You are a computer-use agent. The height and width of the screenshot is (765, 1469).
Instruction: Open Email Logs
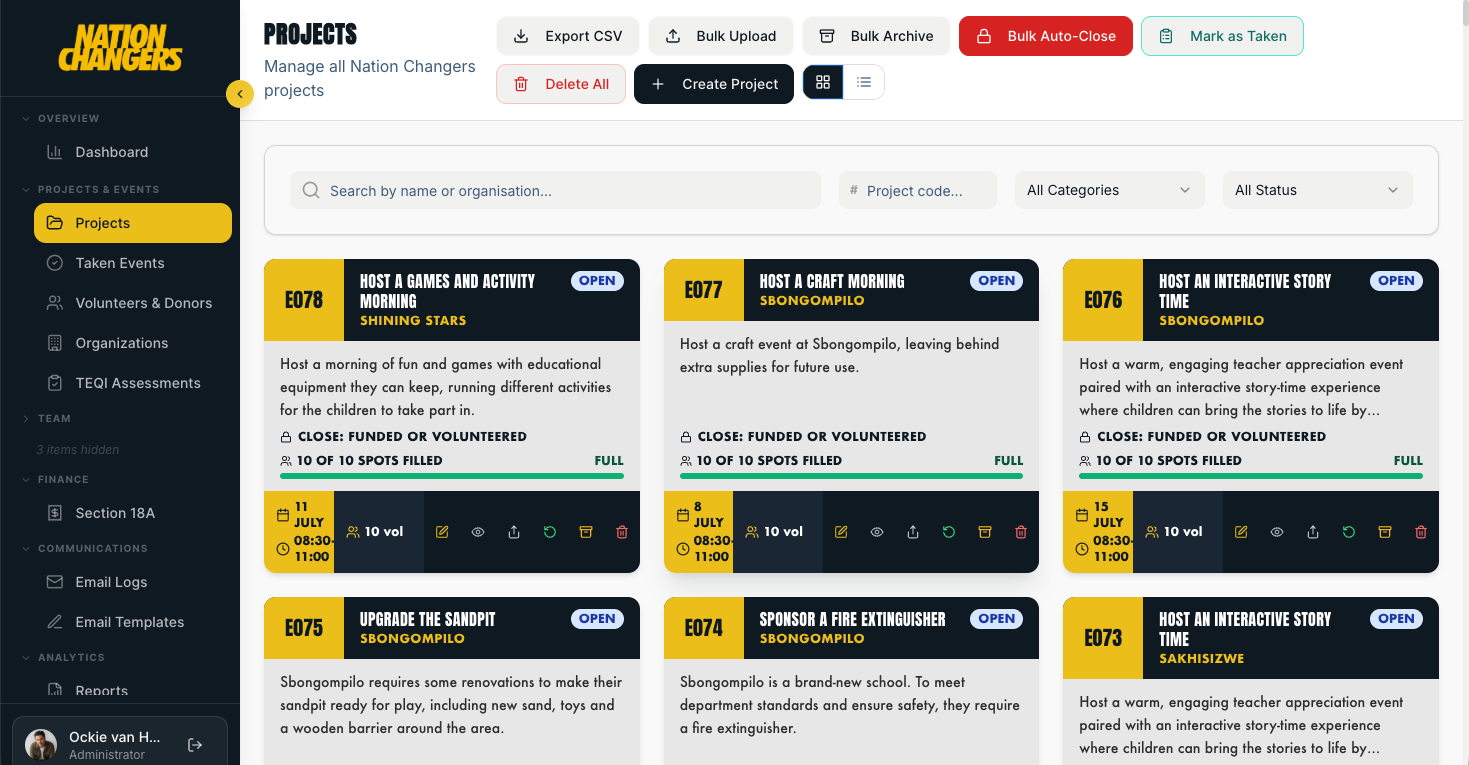point(133,582)
